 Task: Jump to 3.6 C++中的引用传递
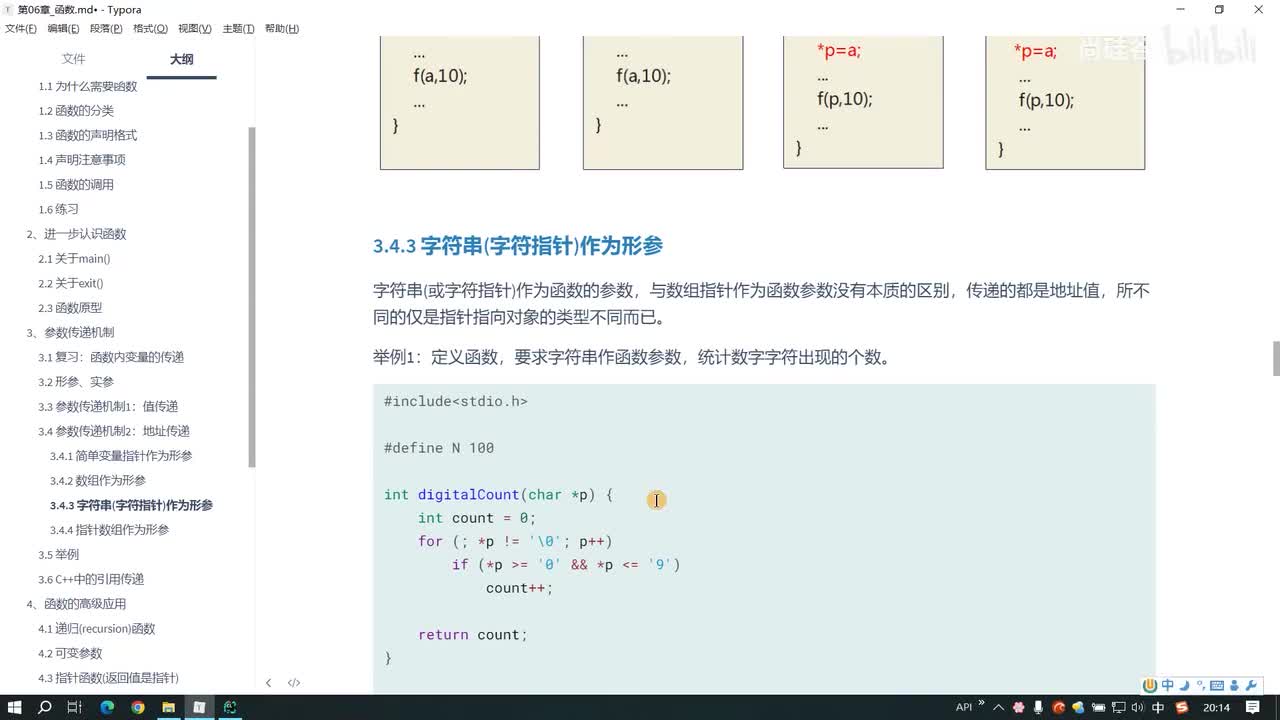[91, 580]
